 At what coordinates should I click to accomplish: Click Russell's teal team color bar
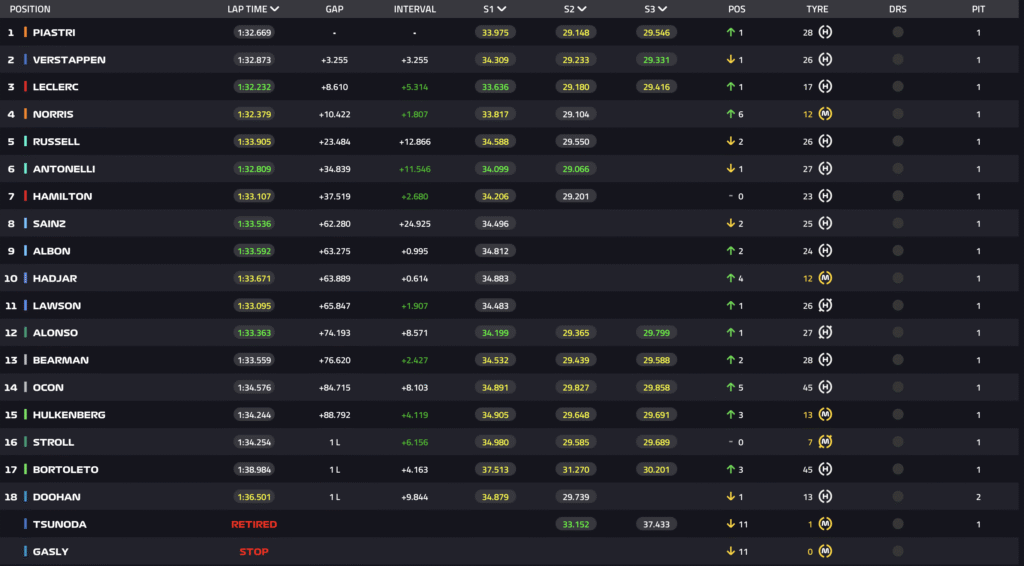click(x=25, y=142)
